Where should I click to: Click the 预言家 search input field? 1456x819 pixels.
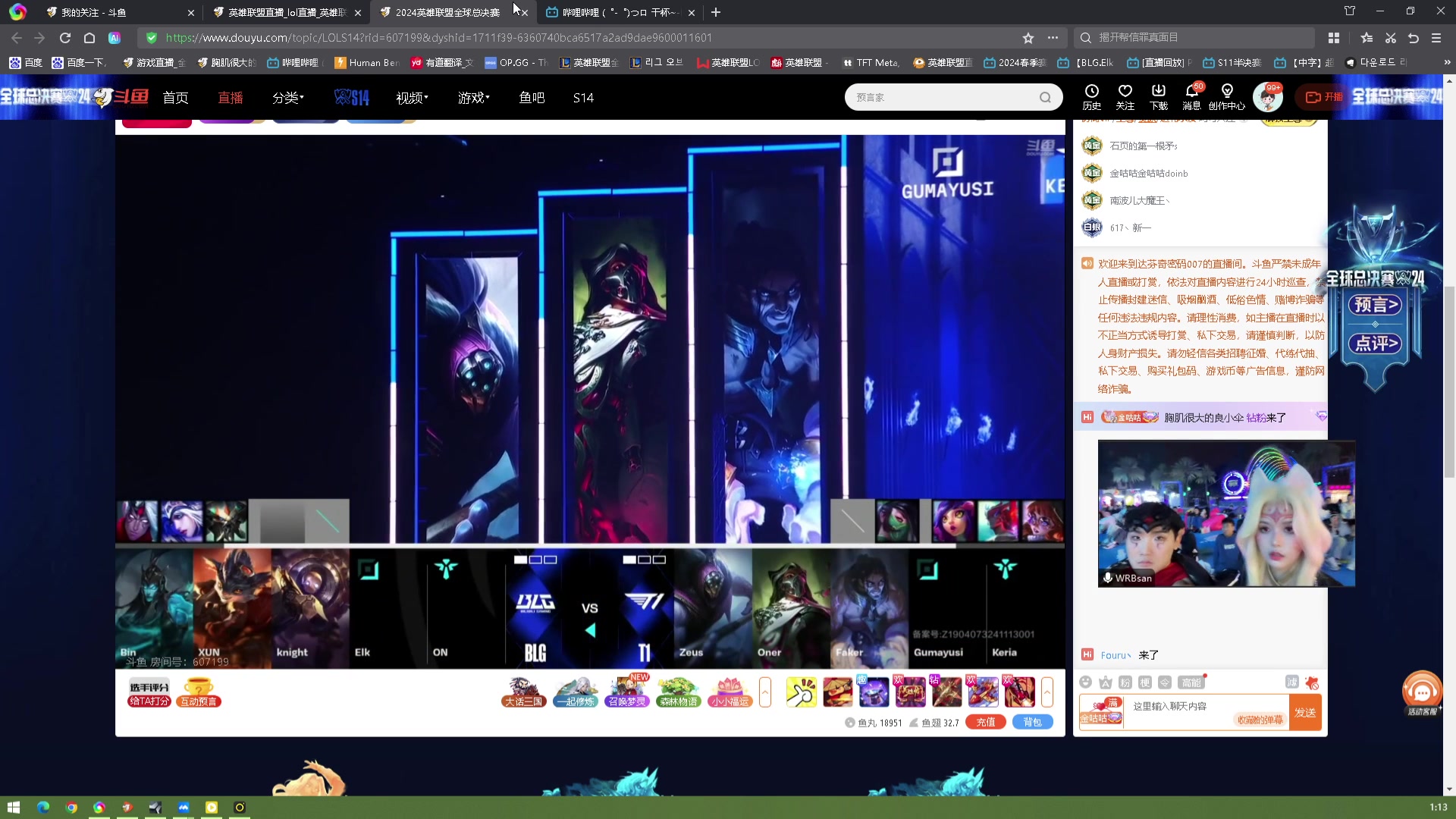click(944, 97)
